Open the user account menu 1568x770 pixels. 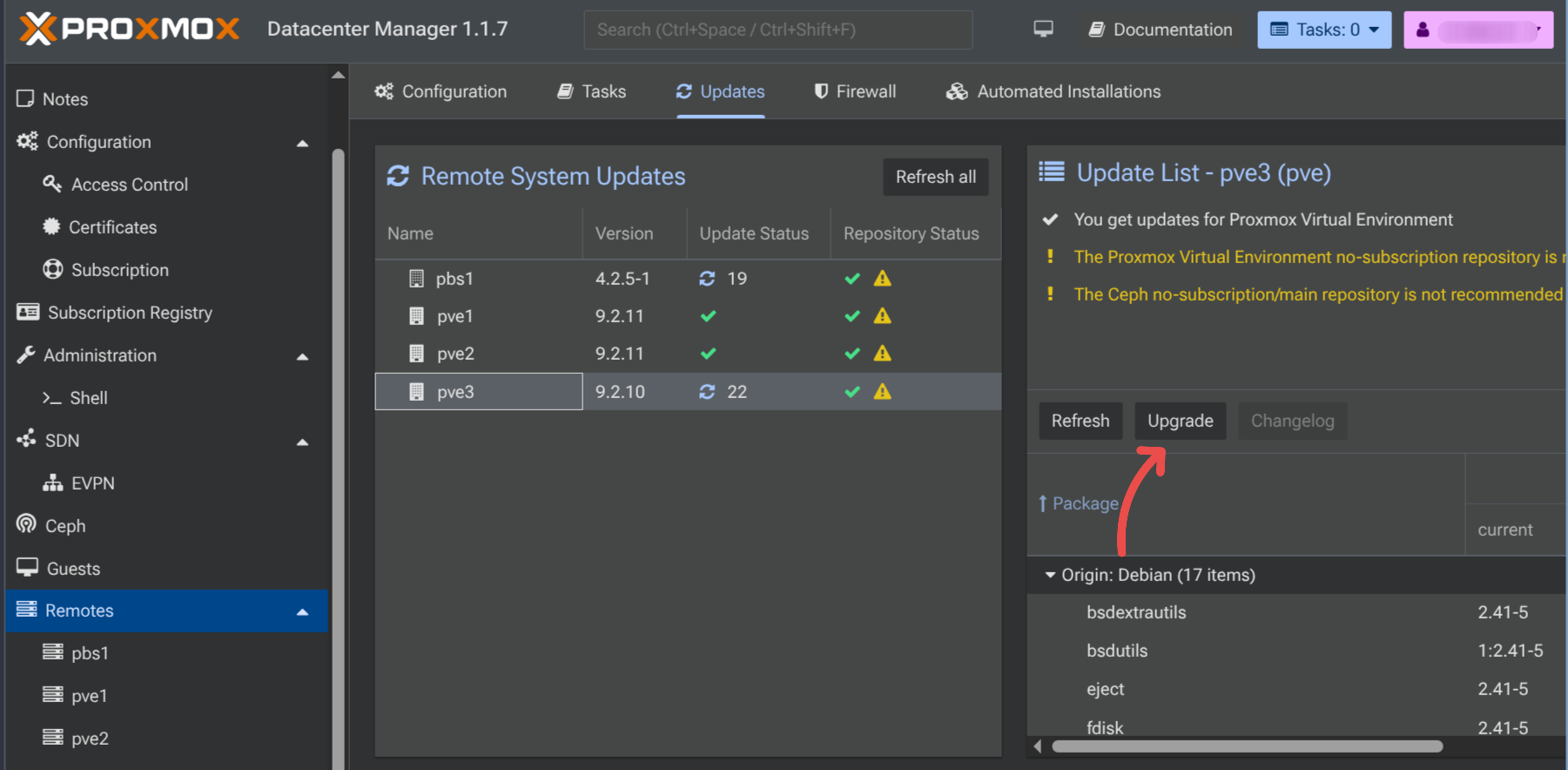click(x=1478, y=30)
